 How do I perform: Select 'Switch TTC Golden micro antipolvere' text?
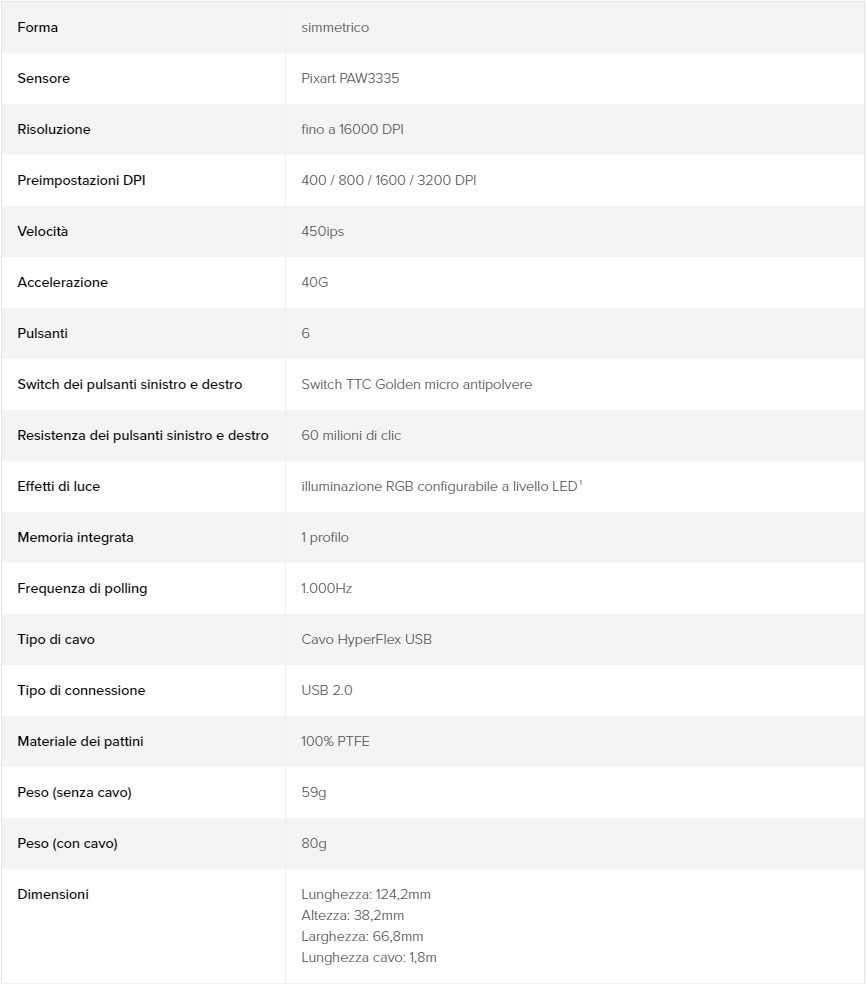coord(416,384)
